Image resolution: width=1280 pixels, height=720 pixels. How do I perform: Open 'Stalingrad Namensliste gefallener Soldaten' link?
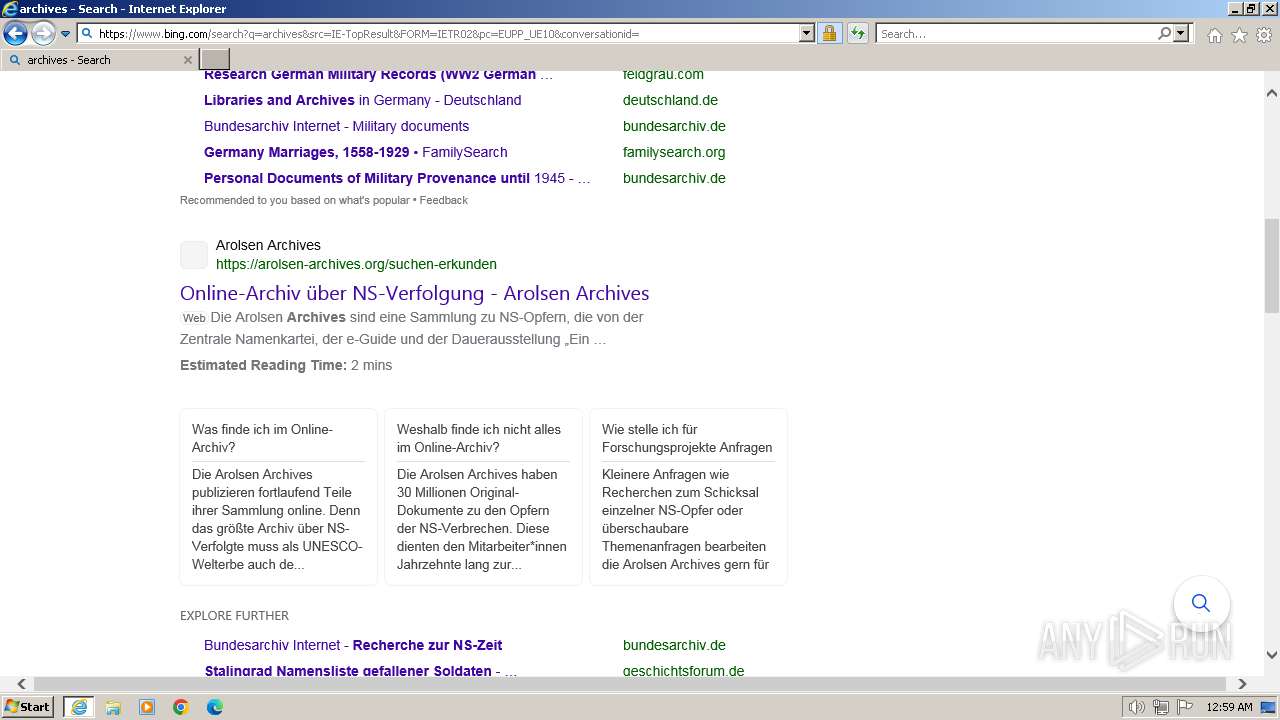pyautogui.click(x=360, y=671)
